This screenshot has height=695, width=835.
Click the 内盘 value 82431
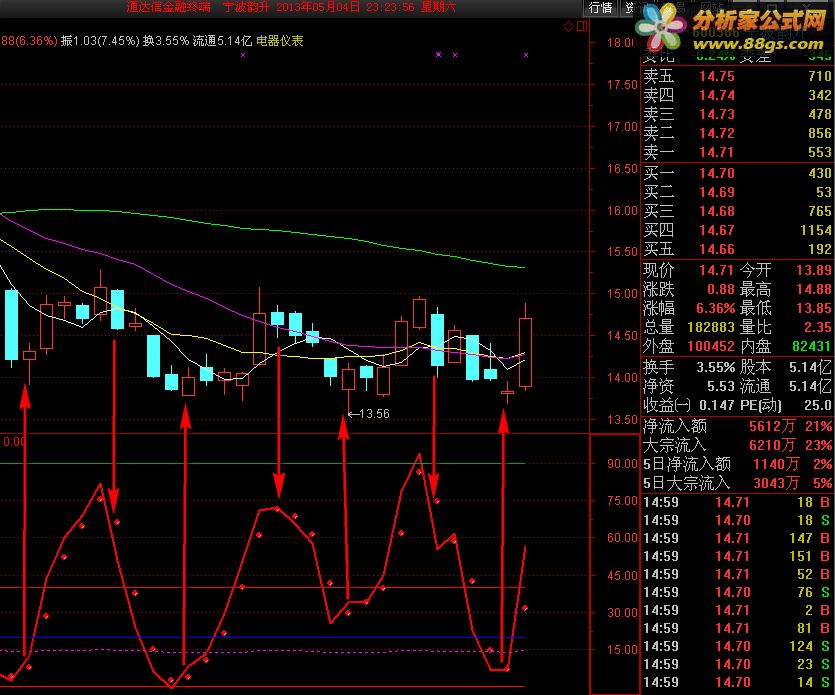[x=812, y=346]
